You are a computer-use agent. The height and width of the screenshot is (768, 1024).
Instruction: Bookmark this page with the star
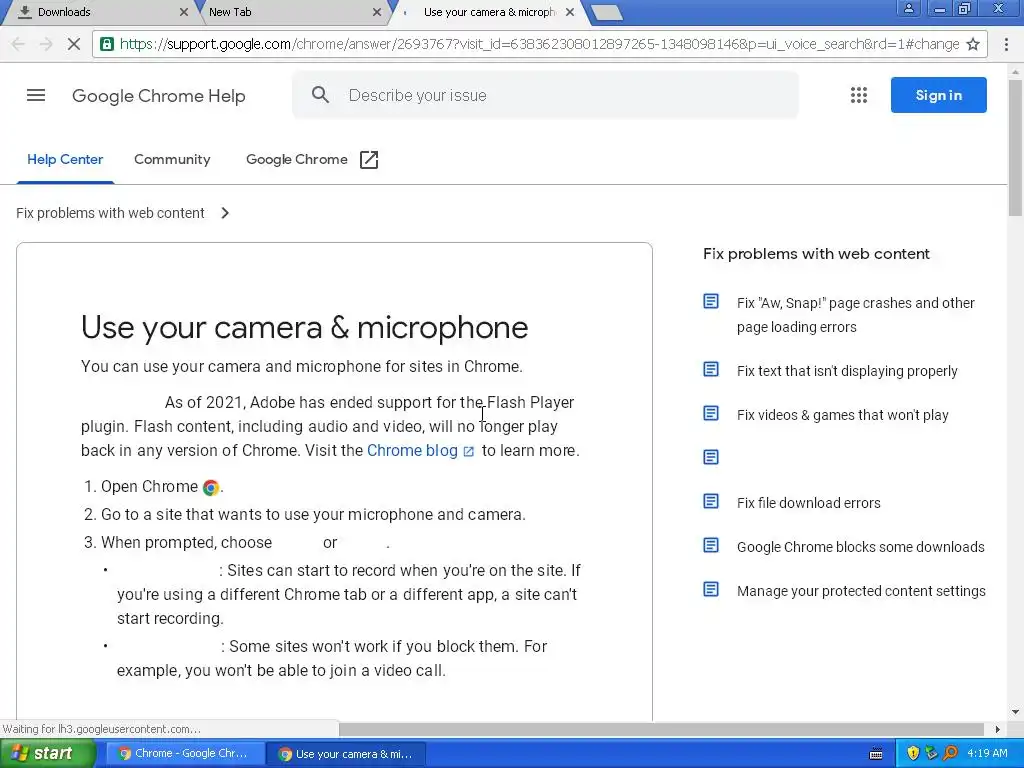[973, 44]
